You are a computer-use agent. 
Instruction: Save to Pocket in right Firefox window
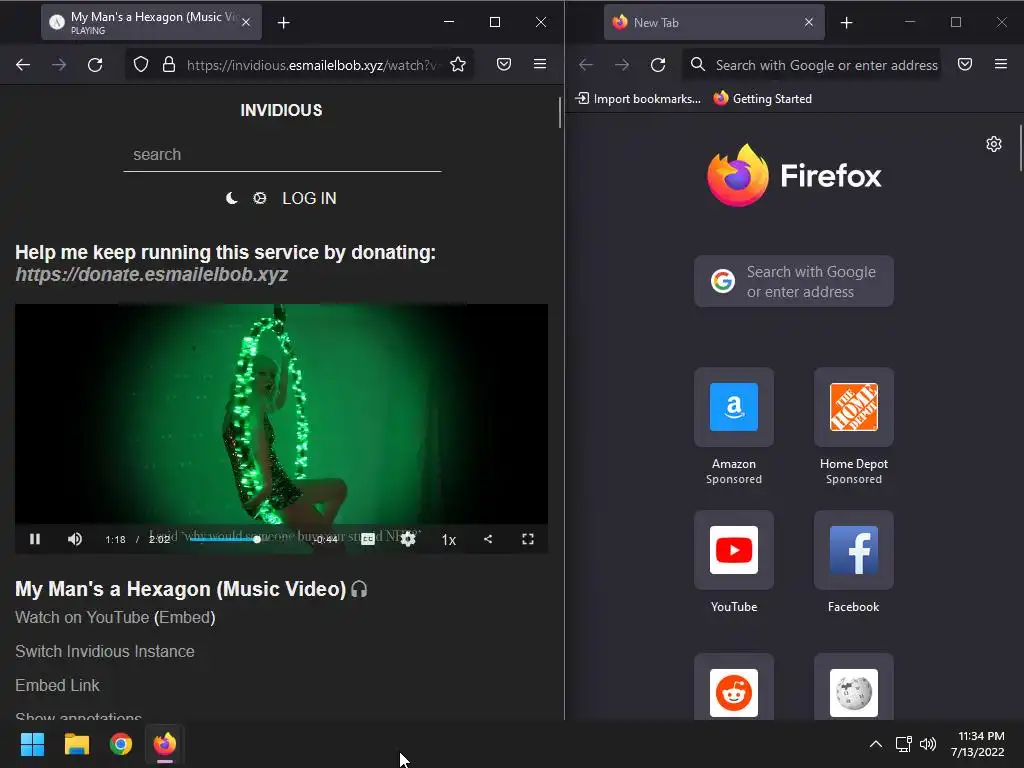click(965, 64)
